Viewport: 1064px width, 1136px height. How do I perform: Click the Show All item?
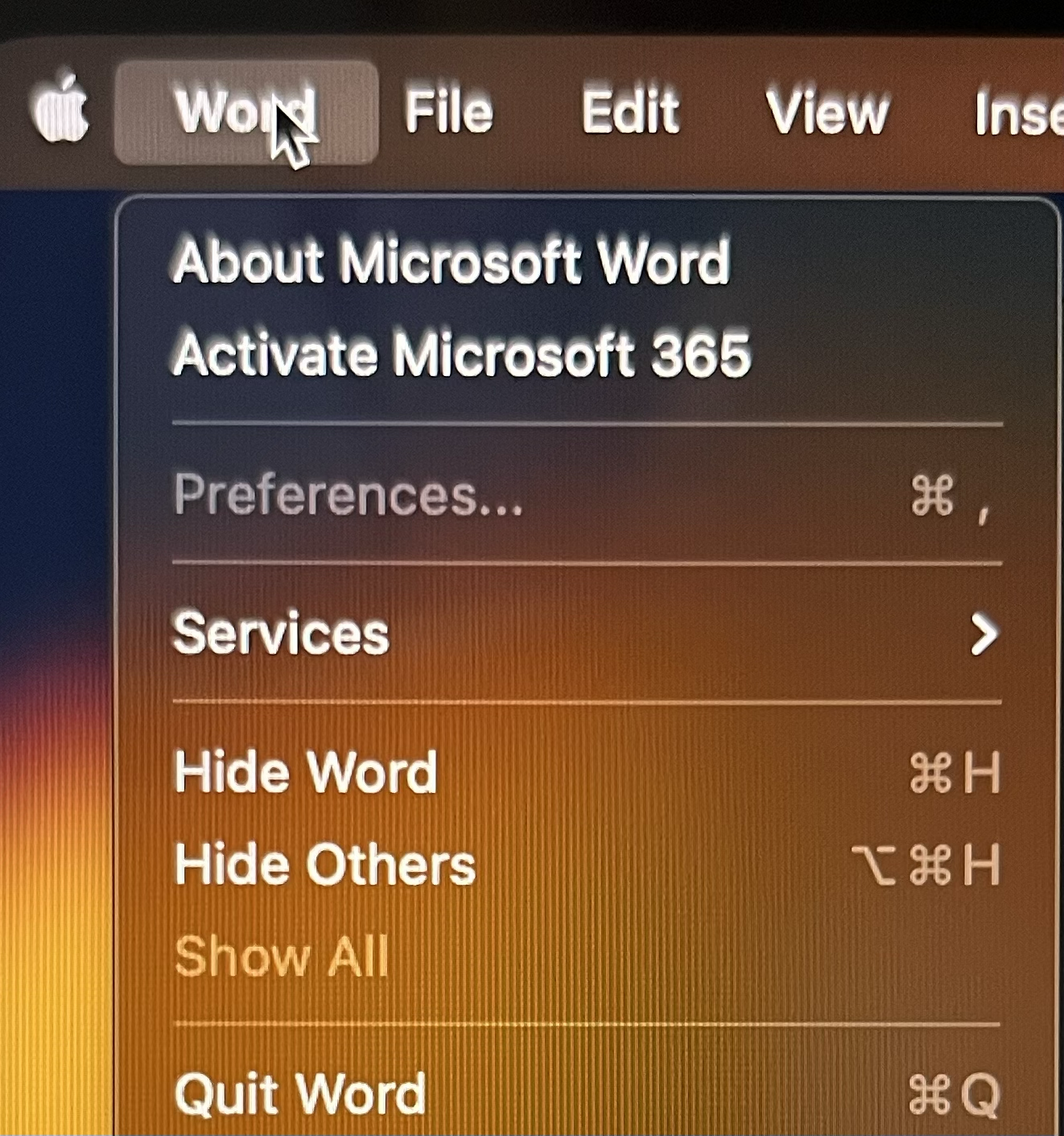click(x=588, y=956)
